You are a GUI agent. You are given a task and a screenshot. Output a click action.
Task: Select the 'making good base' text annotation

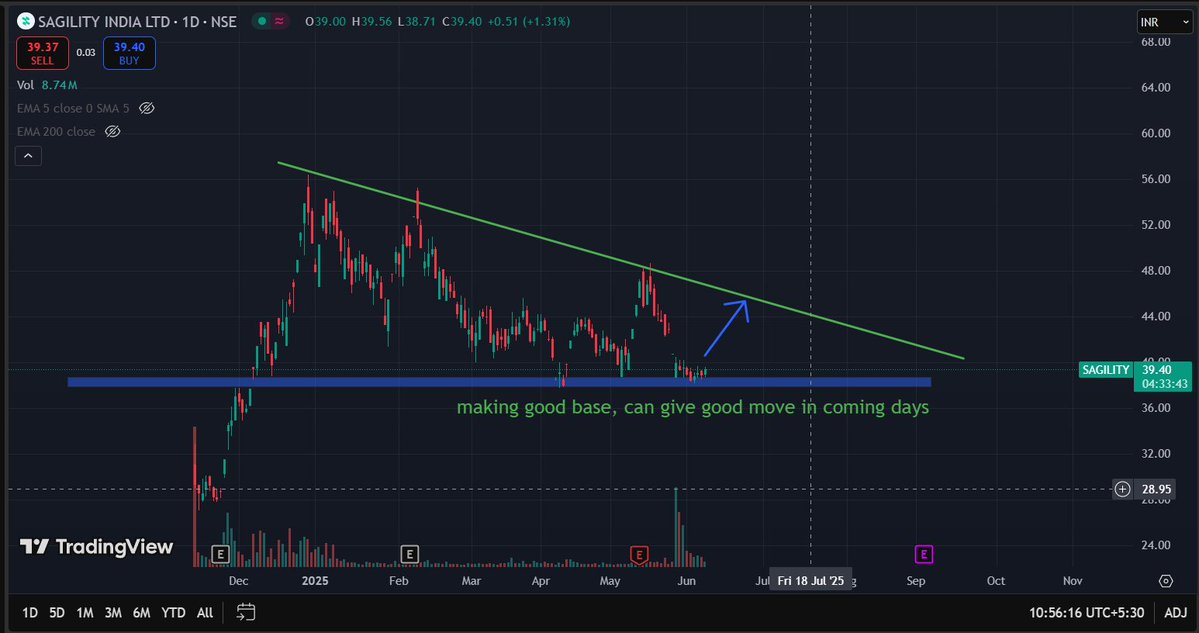(693, 407)
